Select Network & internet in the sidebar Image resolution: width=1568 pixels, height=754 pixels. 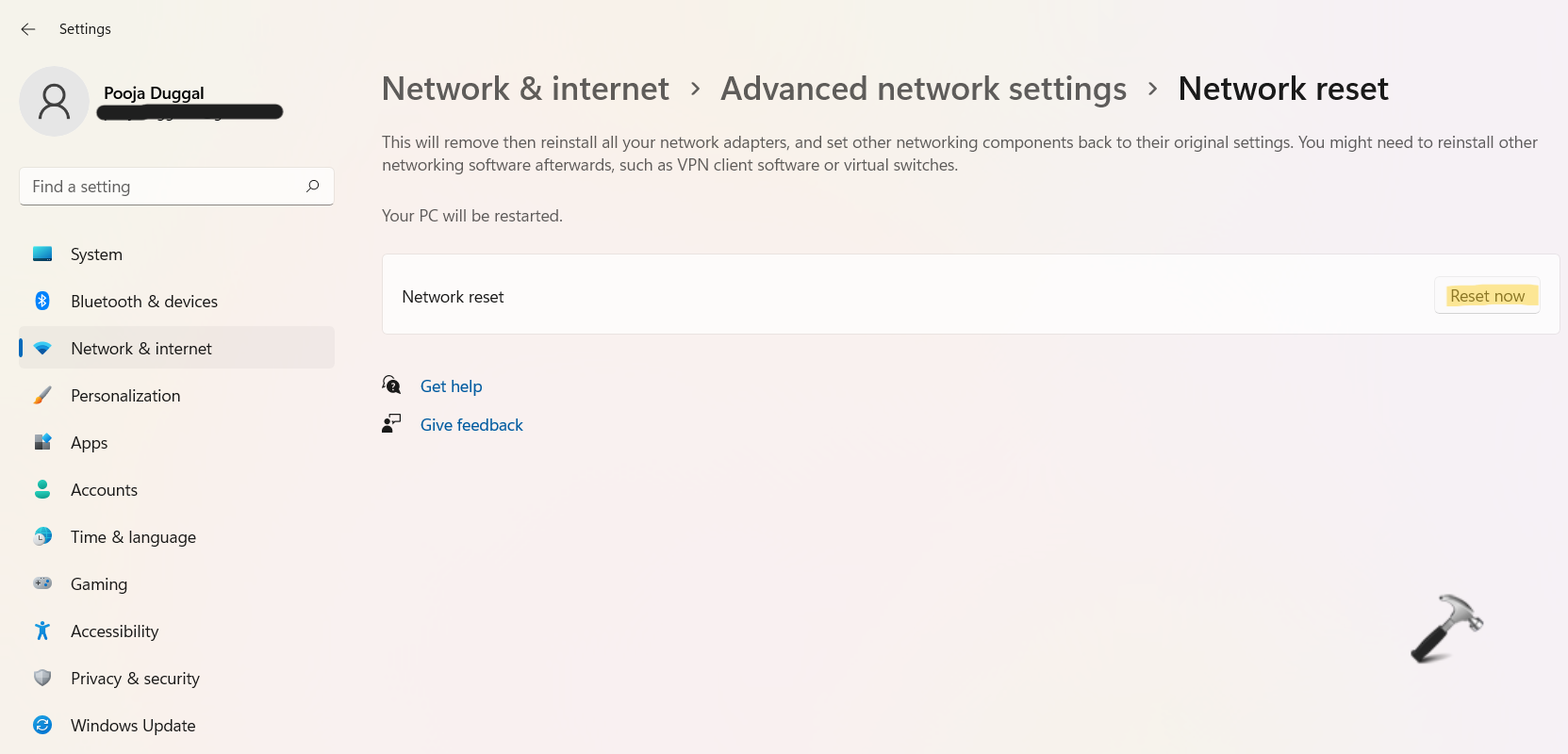141,349
